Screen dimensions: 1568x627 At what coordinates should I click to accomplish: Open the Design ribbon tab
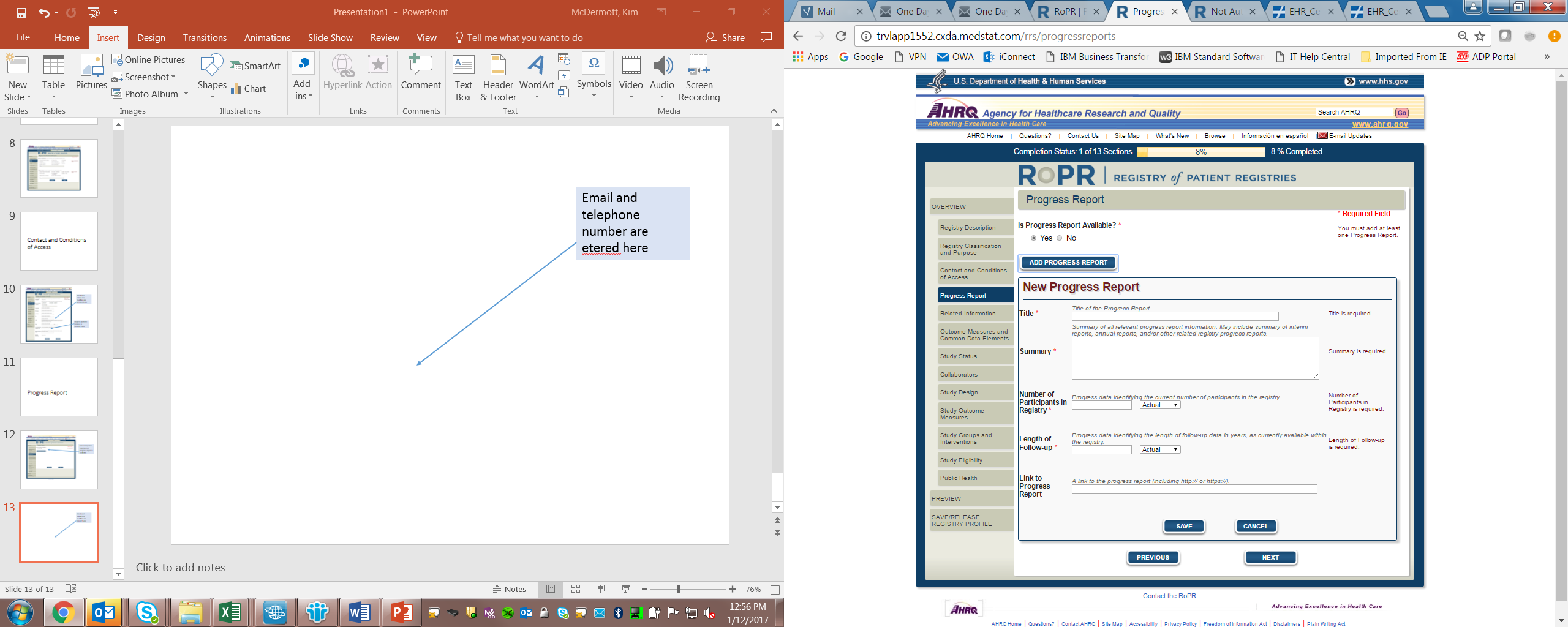[151, 38]
